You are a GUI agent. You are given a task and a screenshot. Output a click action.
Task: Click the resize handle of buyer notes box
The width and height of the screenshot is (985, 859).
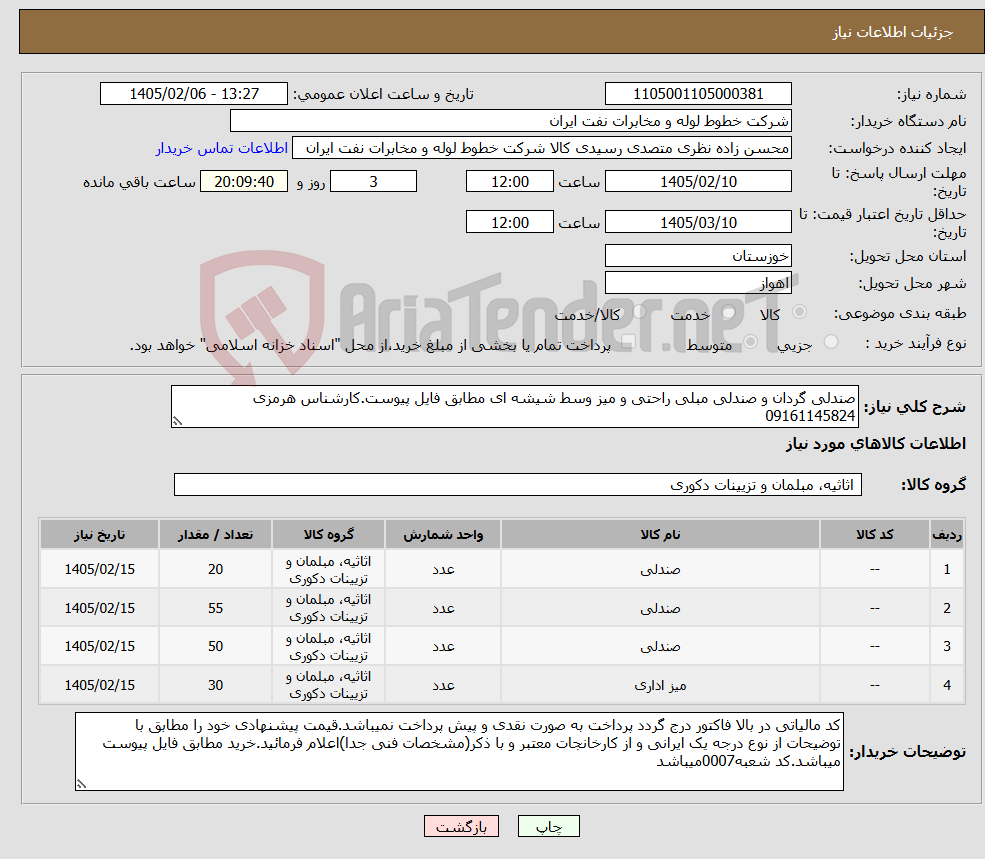click(81, 784)
